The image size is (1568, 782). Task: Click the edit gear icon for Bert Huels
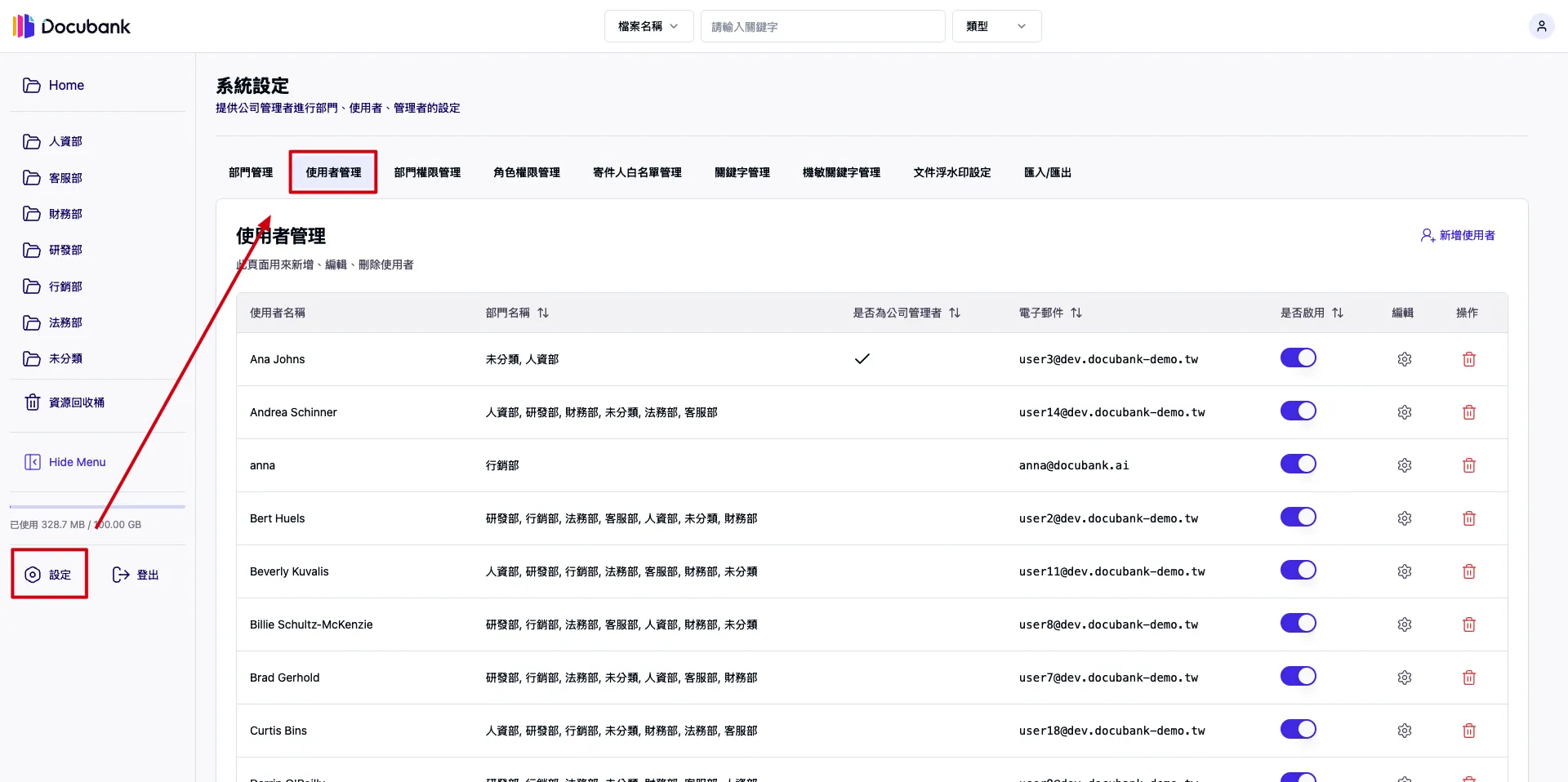(1404, 518)
